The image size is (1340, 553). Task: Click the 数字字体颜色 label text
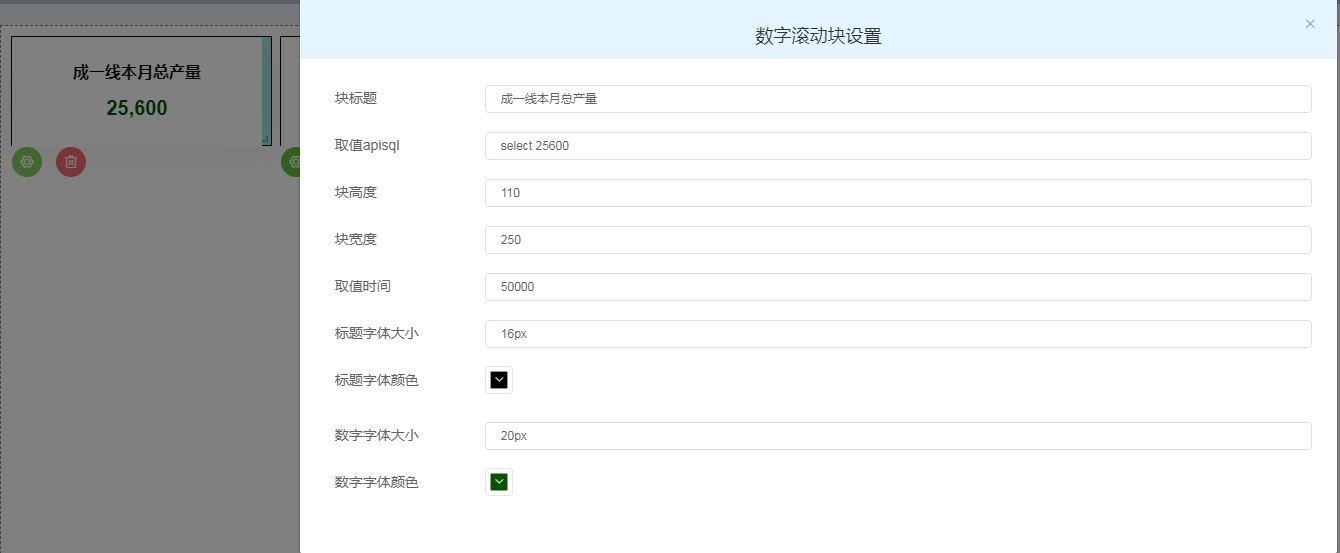tap(376, 482)
